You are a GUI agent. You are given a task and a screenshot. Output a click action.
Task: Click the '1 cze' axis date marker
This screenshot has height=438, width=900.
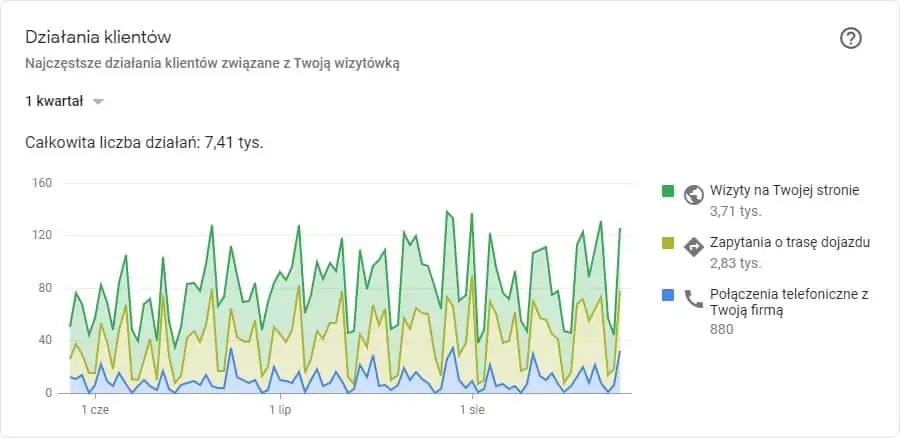tap(95, 410)
